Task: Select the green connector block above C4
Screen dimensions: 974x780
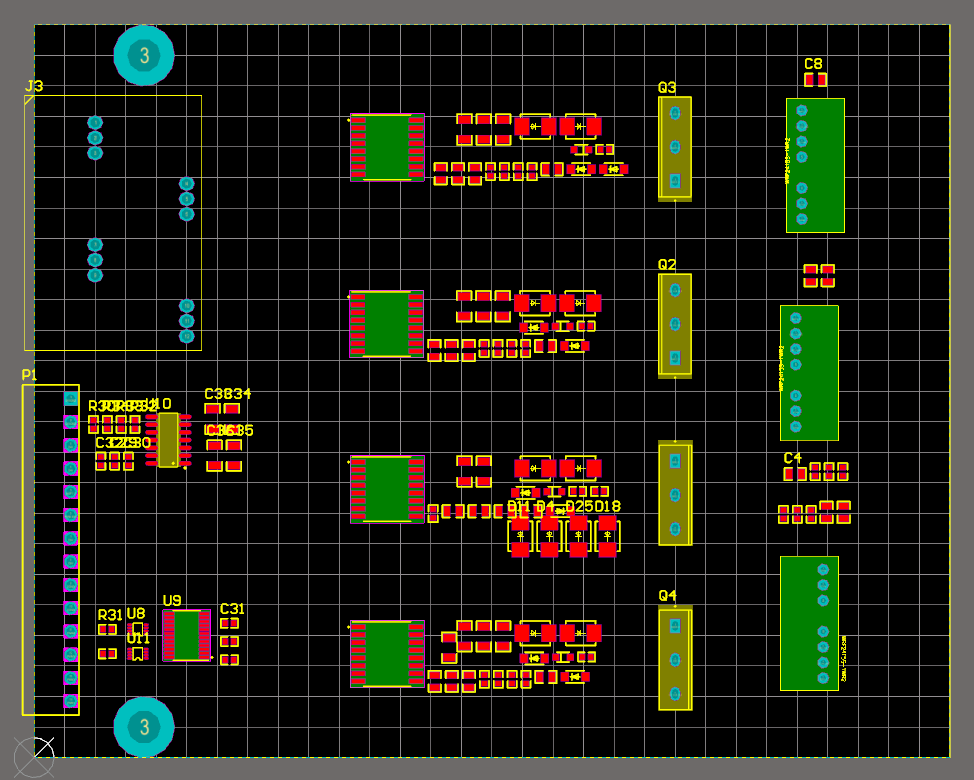Action: 809,373
